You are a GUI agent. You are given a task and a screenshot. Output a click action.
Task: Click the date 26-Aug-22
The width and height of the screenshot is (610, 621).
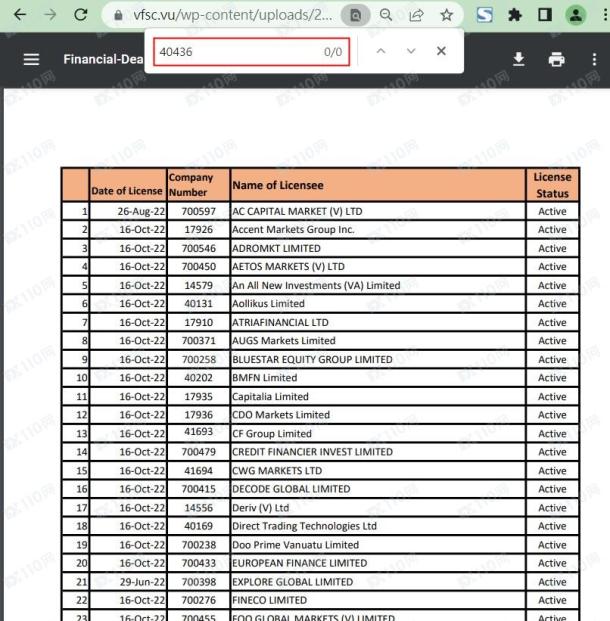[141, 212]
